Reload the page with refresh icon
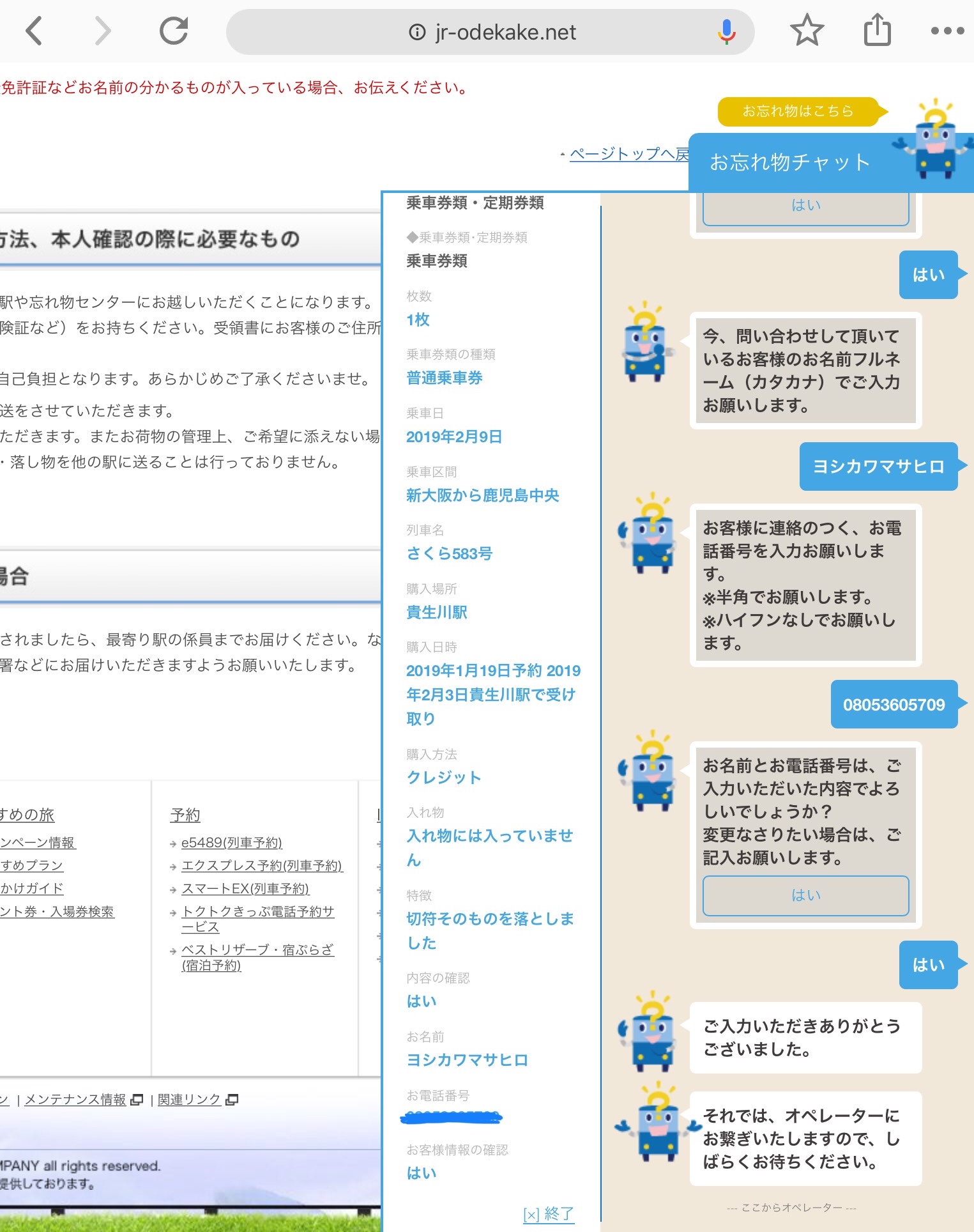This screenshot has width=974, height=1232. [x=173, y=31]
